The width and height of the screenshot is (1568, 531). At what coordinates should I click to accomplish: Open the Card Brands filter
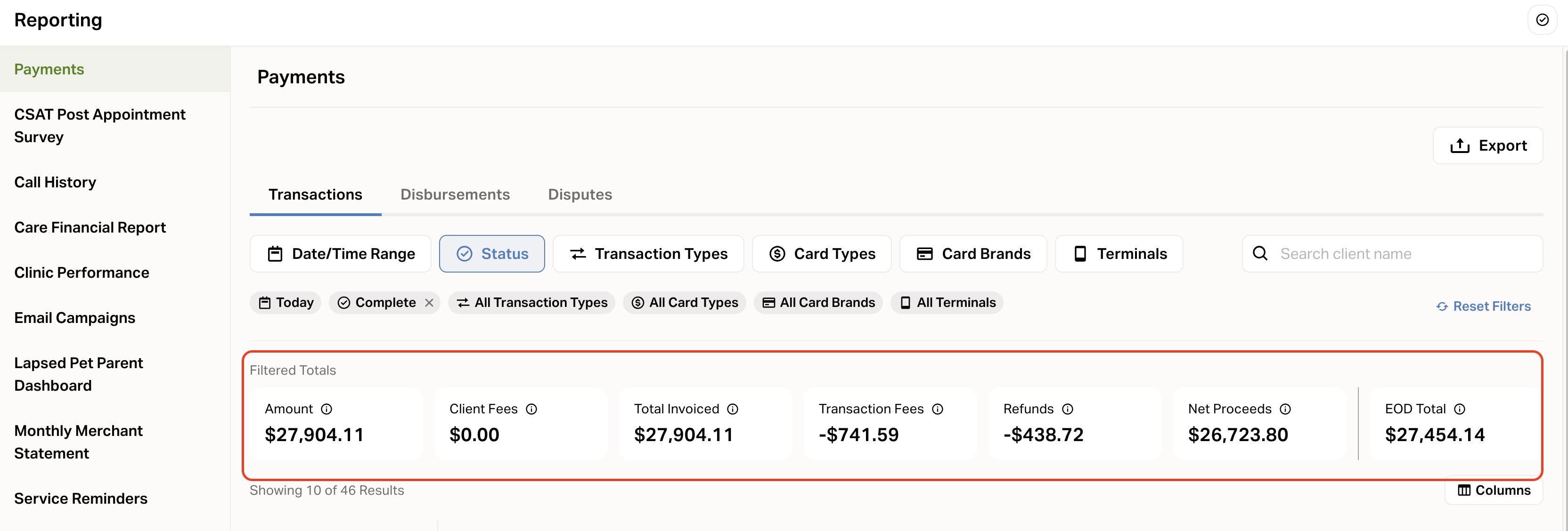pos(972,254)
